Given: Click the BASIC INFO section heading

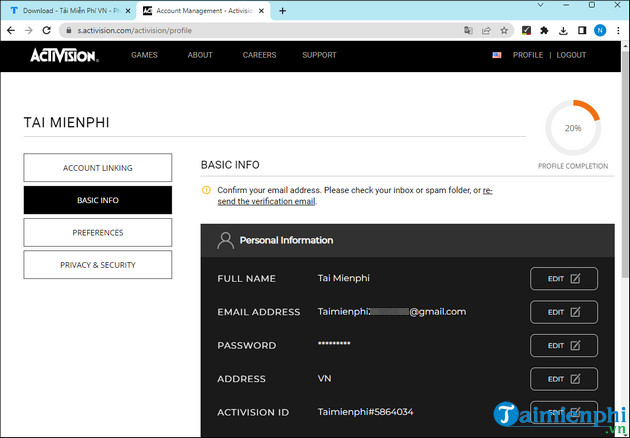Looking at the screenshot, I should click(x=230, y=165).
